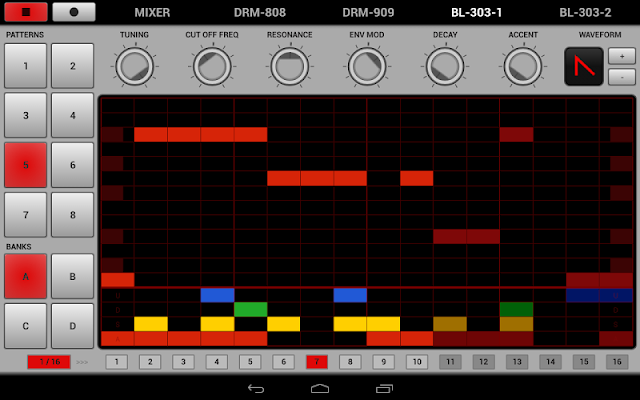640x400 pixels.
Task: Select the highlighted step 7 button
Action: click(x=317, y=362)
